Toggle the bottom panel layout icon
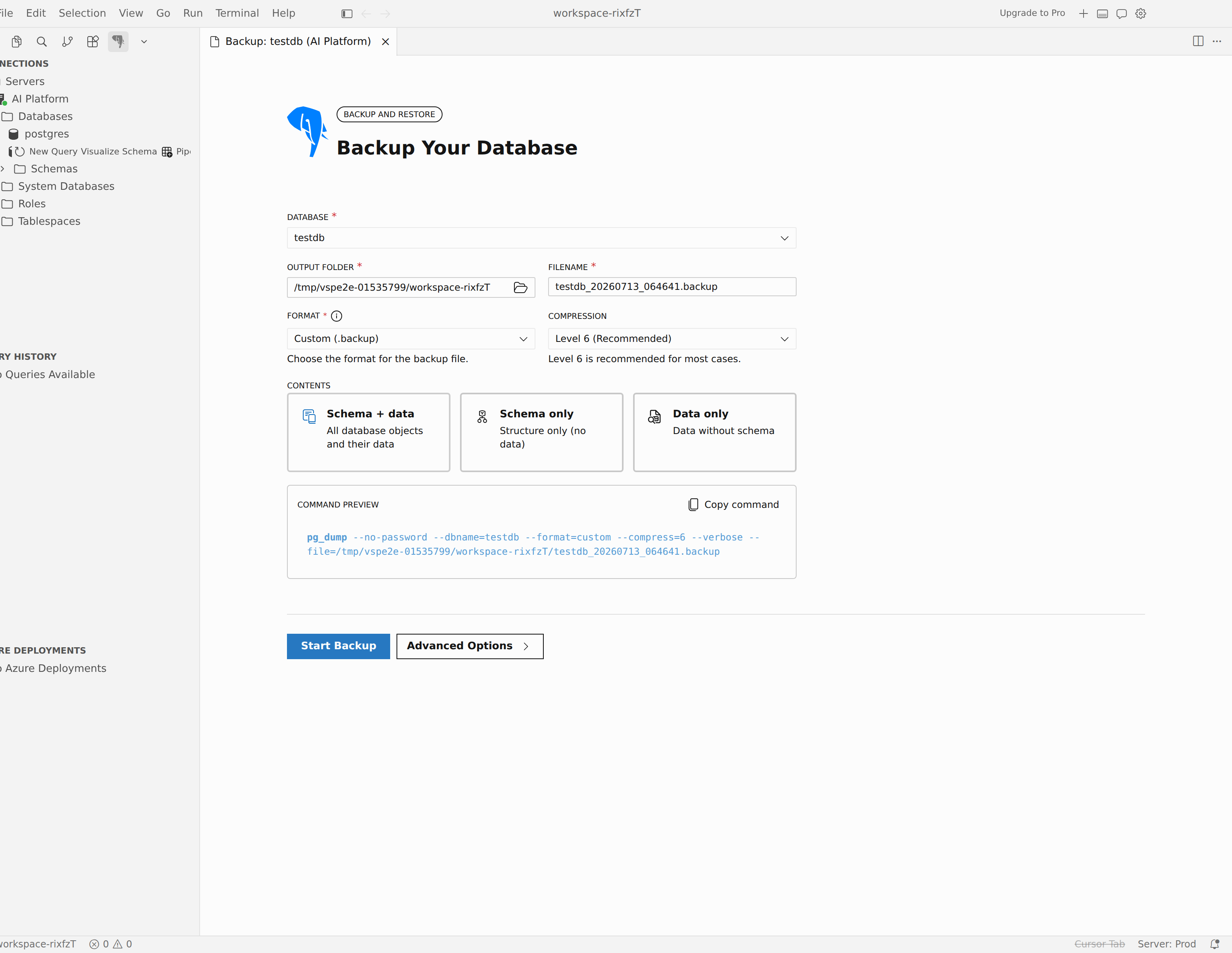Screen dimensions: 1232x953 point(1102,14)
